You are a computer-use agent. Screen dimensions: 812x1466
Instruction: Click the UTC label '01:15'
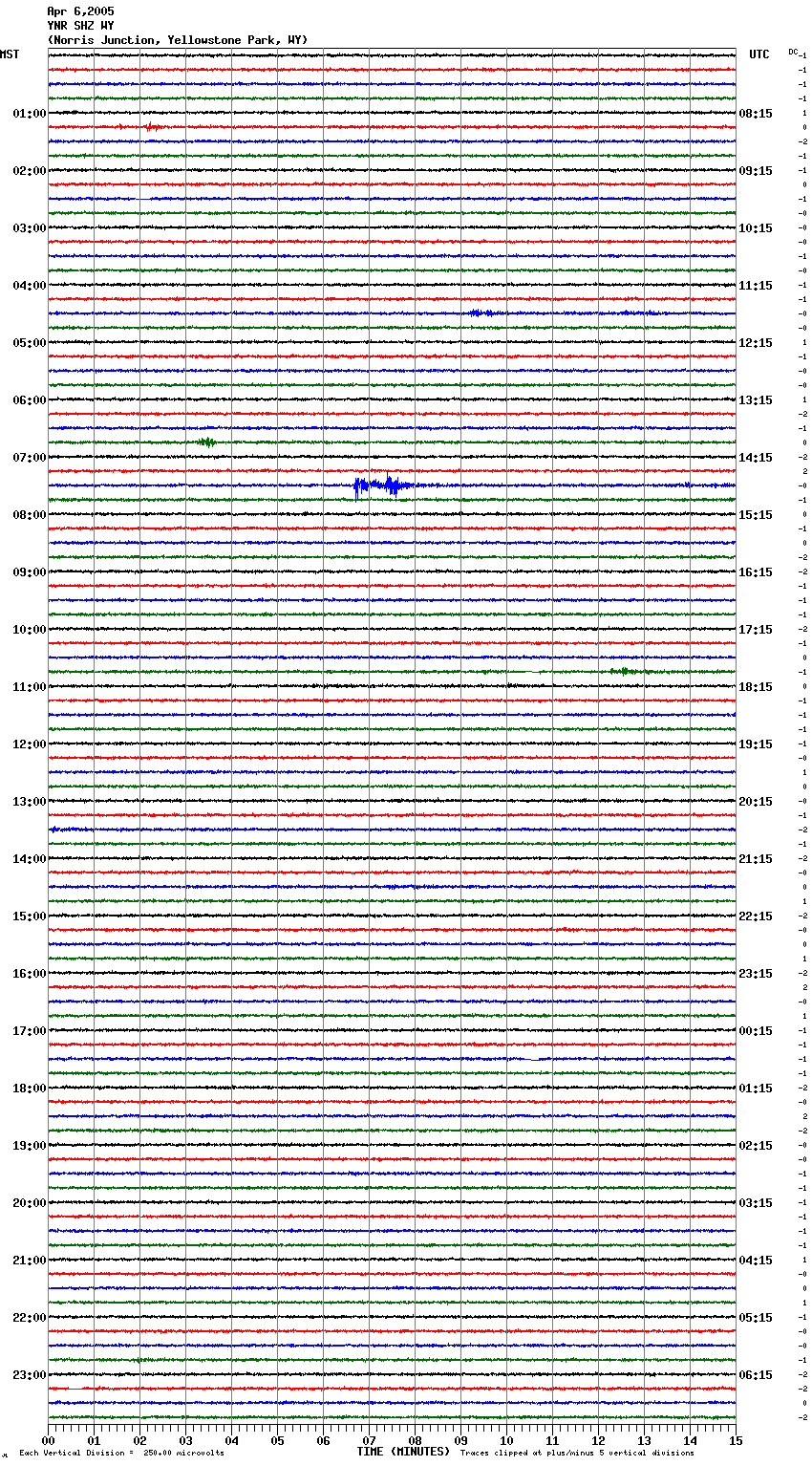[x=756, y=1089]
